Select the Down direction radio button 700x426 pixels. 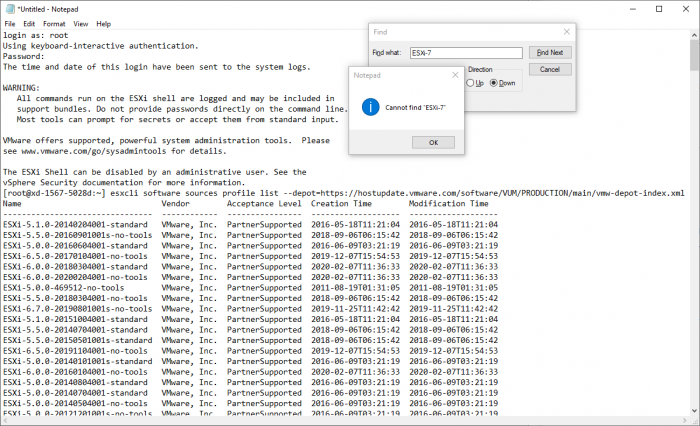503,83
